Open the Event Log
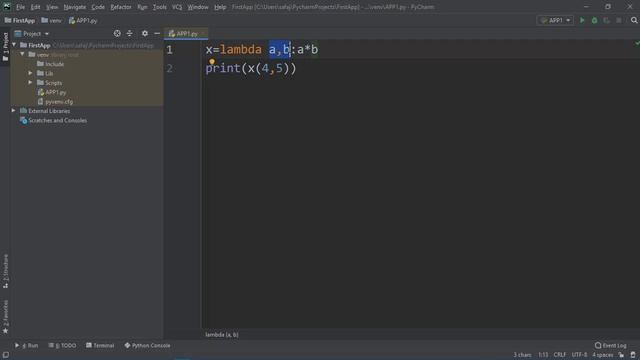640x360 pixels. coord(611,345)
